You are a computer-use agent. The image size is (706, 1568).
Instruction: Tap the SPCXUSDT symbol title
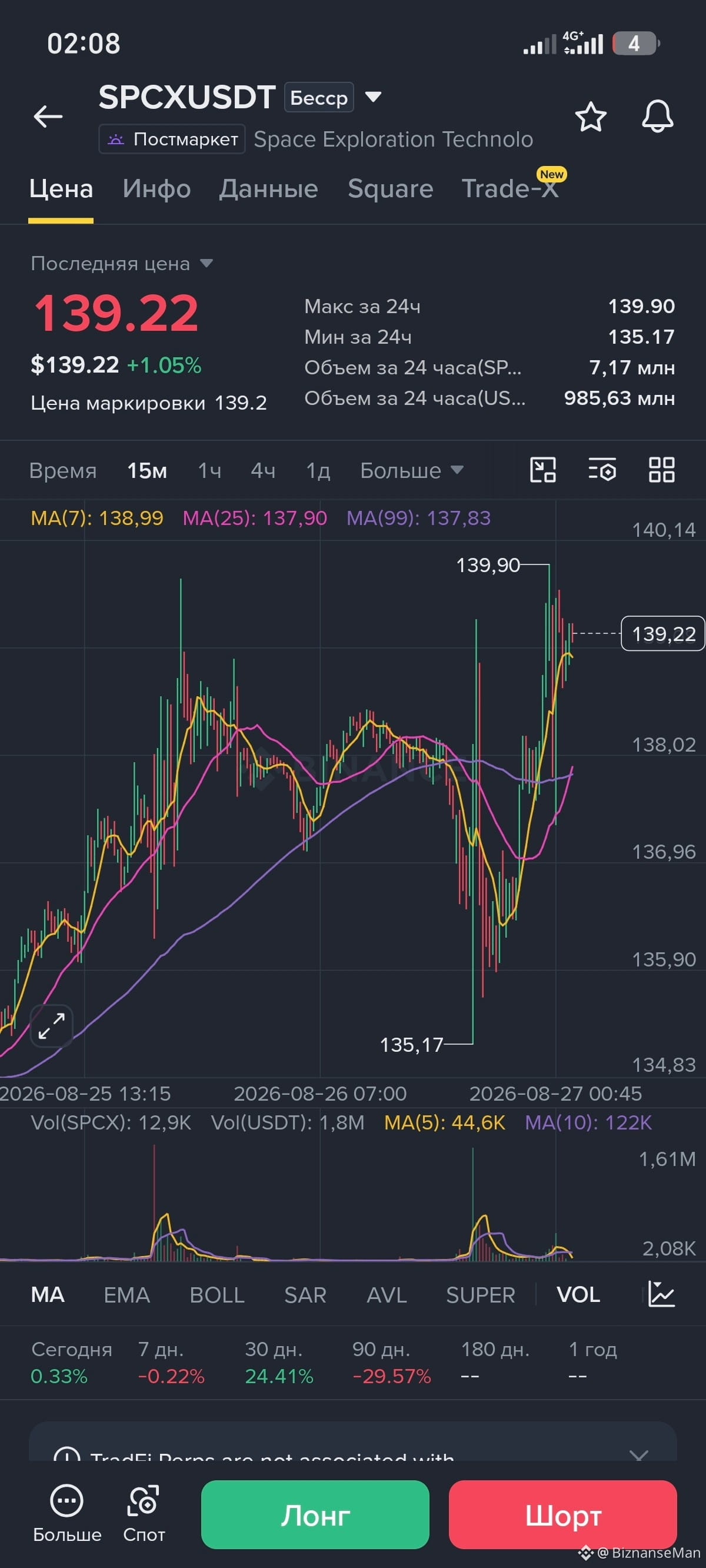[x=187, y=97]
